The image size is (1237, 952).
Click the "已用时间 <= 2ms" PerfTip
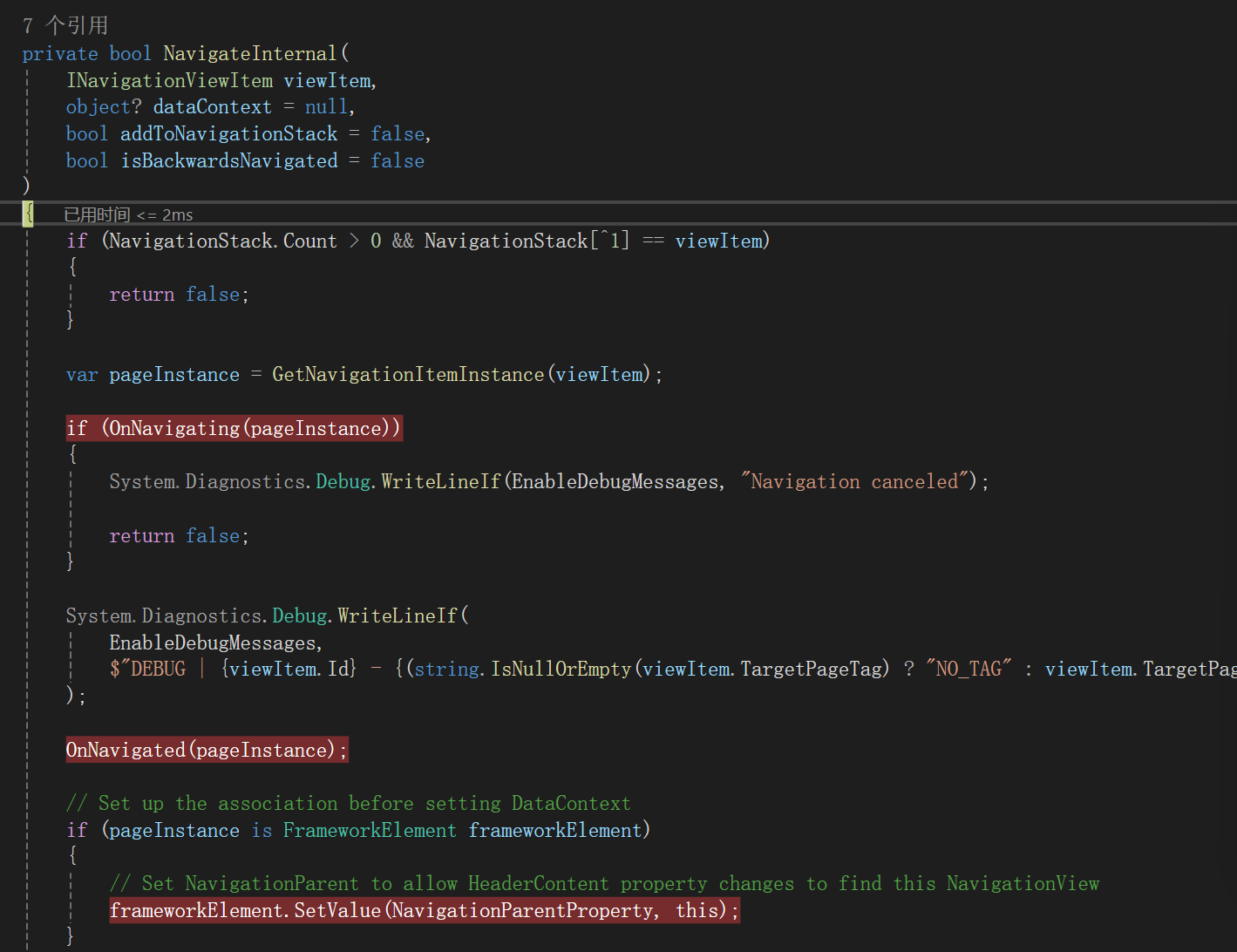click(x=128, y=214)
